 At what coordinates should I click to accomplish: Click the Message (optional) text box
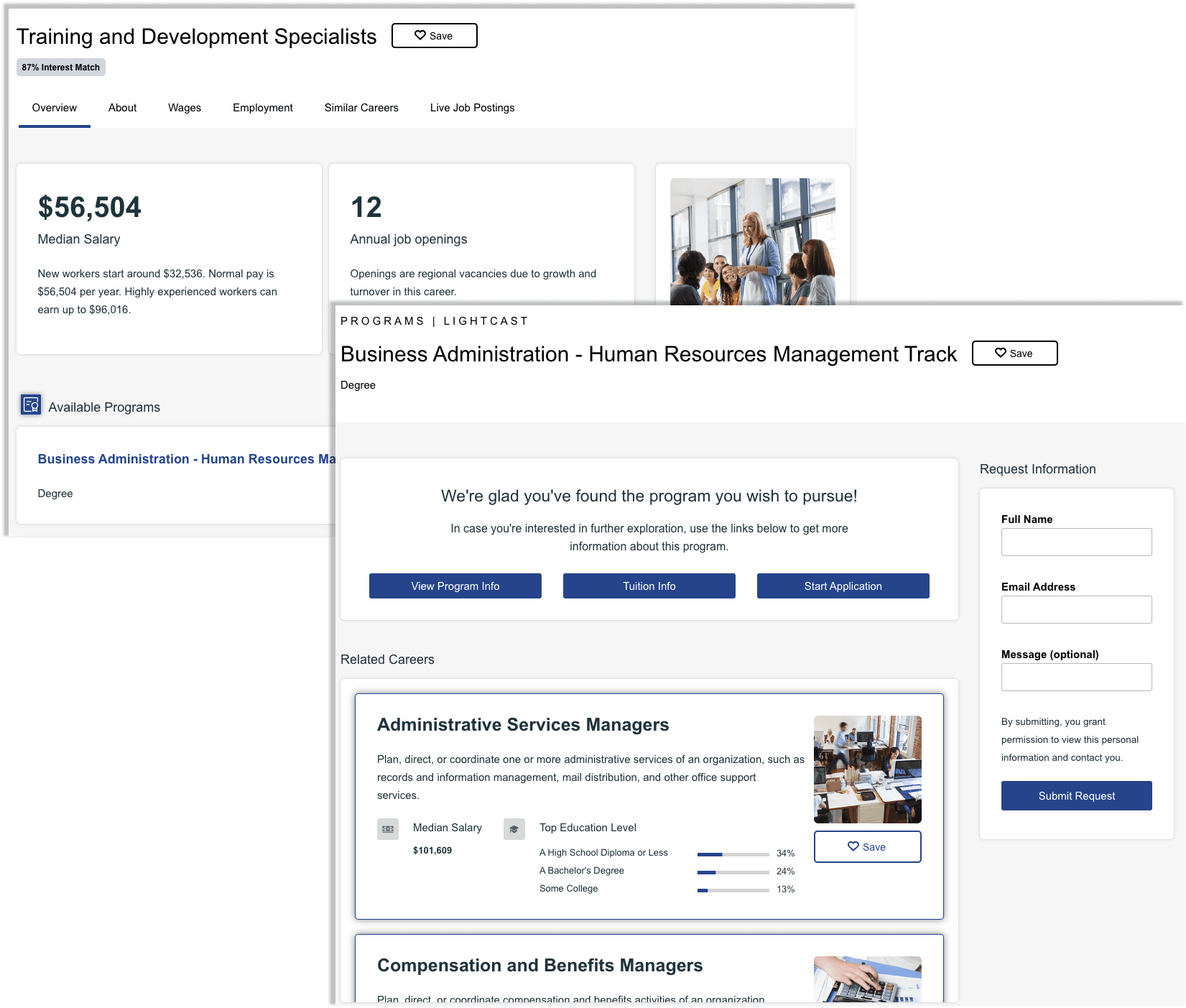point(1076,678)
